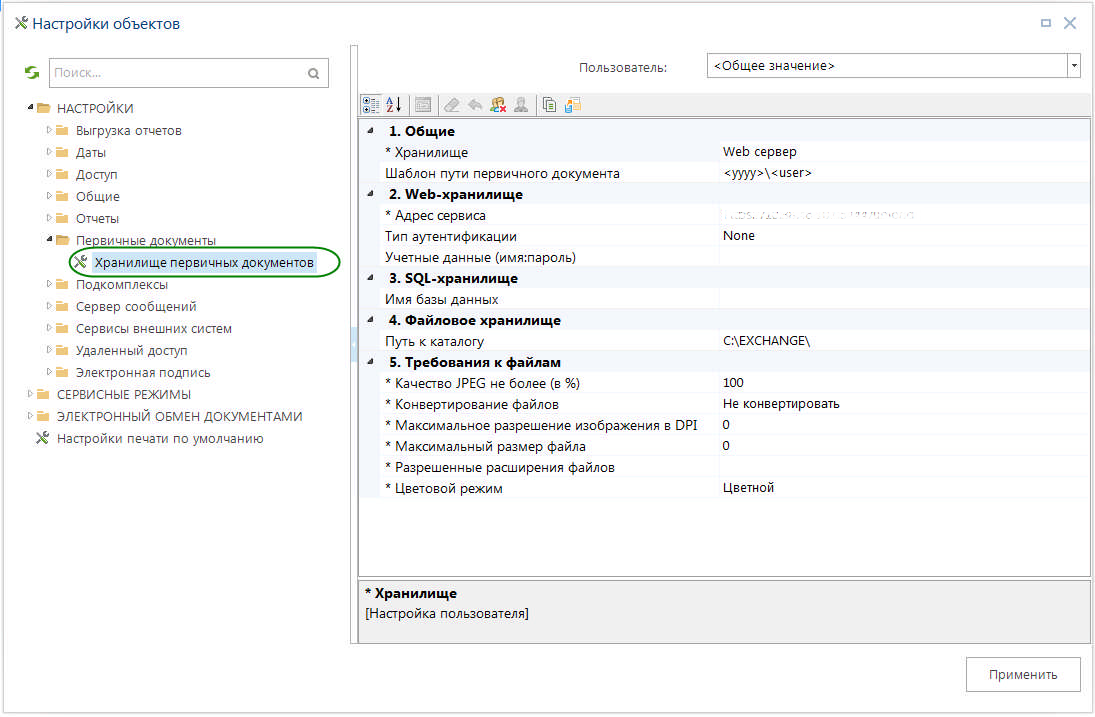Viewport: 1095px width, 717px height.
Task: Click the magnifier icon in search box
Action: (x=313, y=73)
